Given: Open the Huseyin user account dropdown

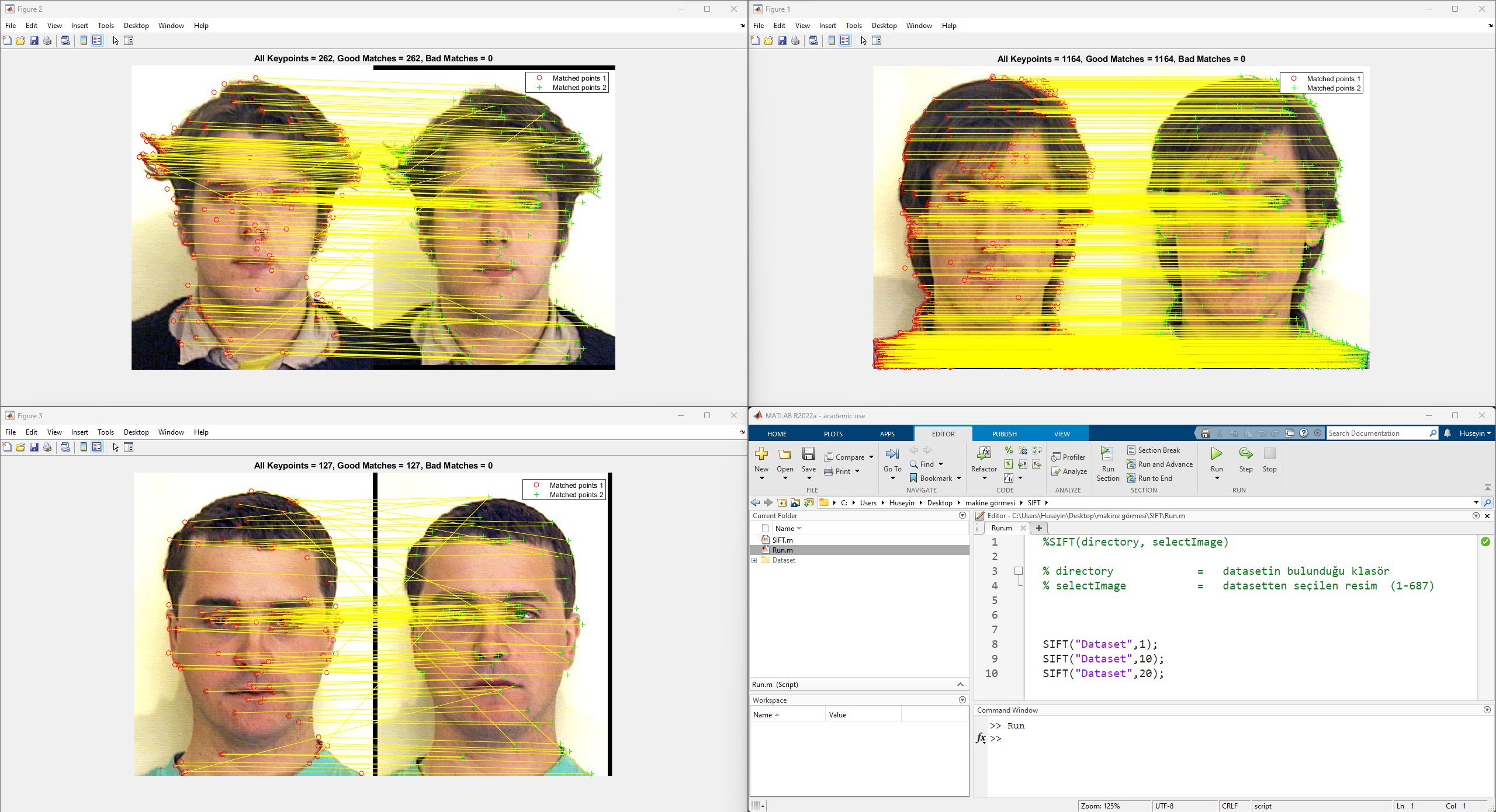Looking at the screenshot, I should click(x=1475, y=433).
